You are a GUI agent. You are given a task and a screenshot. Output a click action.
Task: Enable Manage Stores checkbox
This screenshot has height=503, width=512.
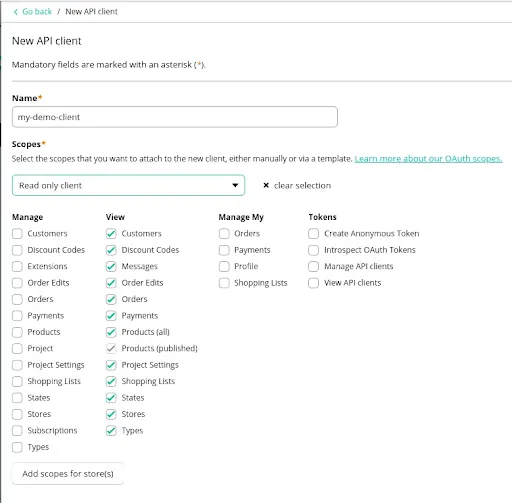coord(17,414)
